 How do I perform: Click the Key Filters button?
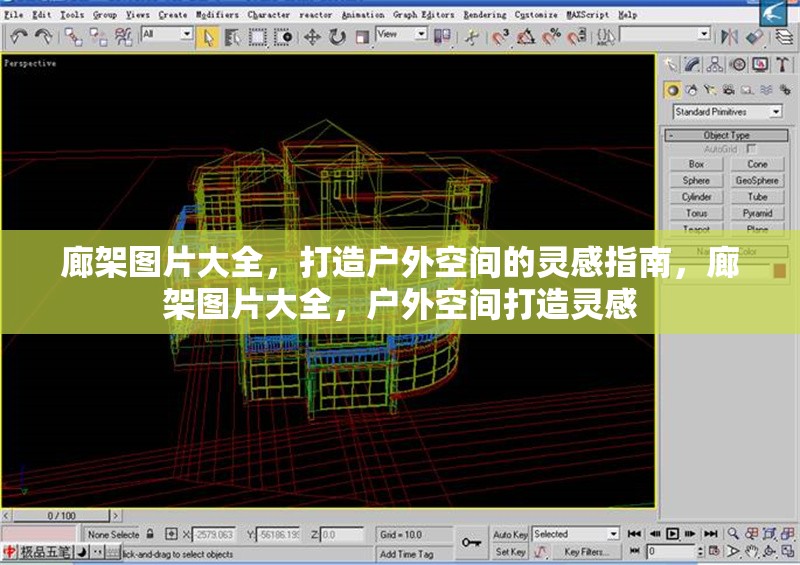(x=586, y=552)
